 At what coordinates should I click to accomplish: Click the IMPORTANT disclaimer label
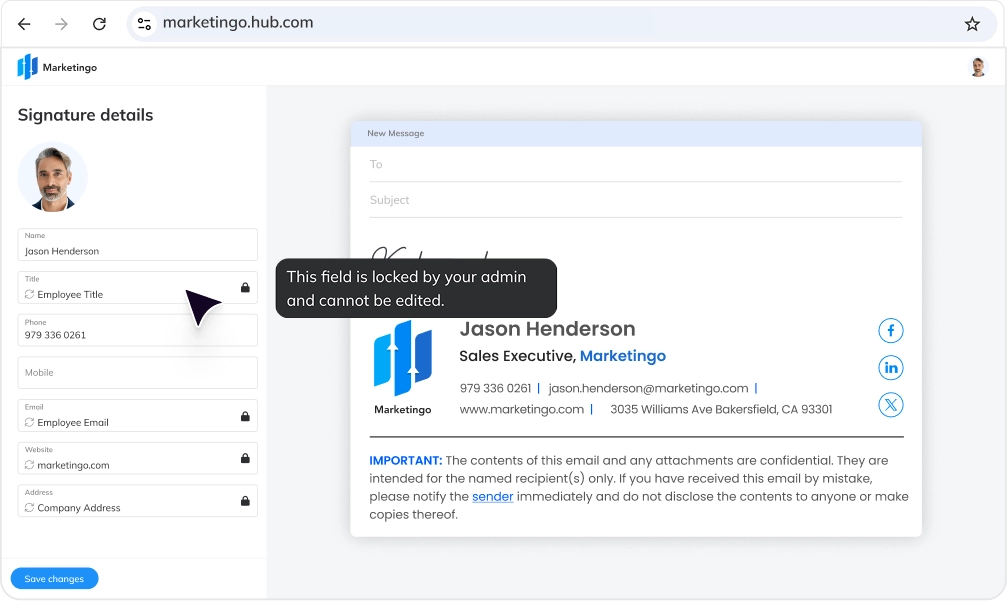coord(405,461)
